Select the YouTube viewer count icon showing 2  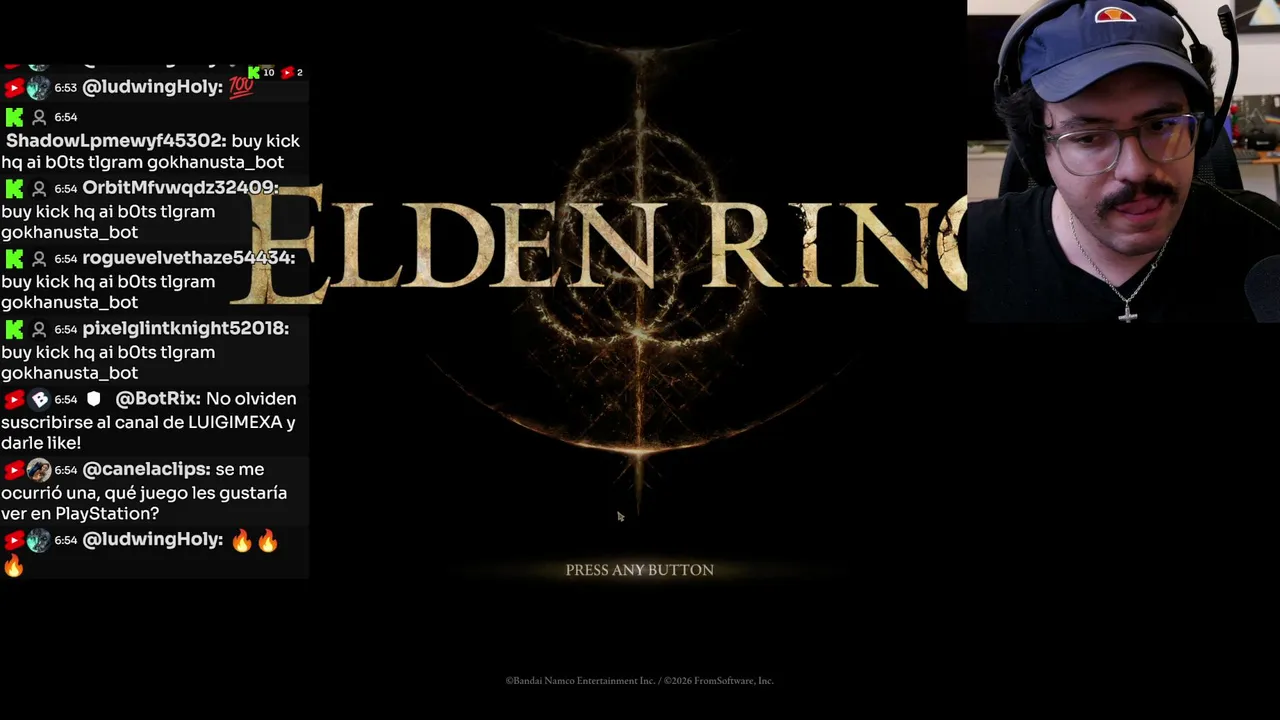[287, 72]
